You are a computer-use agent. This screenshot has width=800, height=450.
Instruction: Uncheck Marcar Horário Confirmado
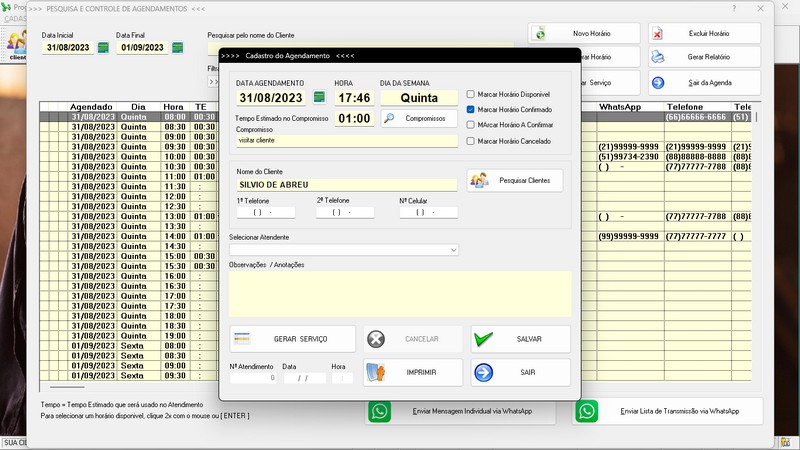point(470,110)
